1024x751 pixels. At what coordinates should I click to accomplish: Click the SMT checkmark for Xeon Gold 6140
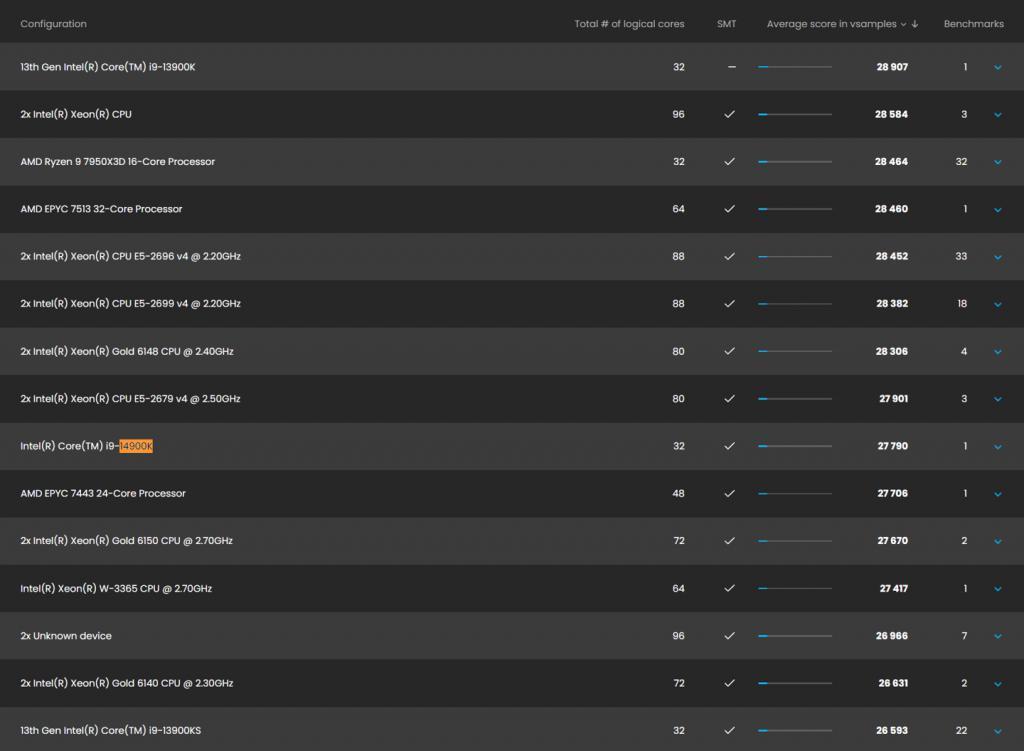point(729,683)
